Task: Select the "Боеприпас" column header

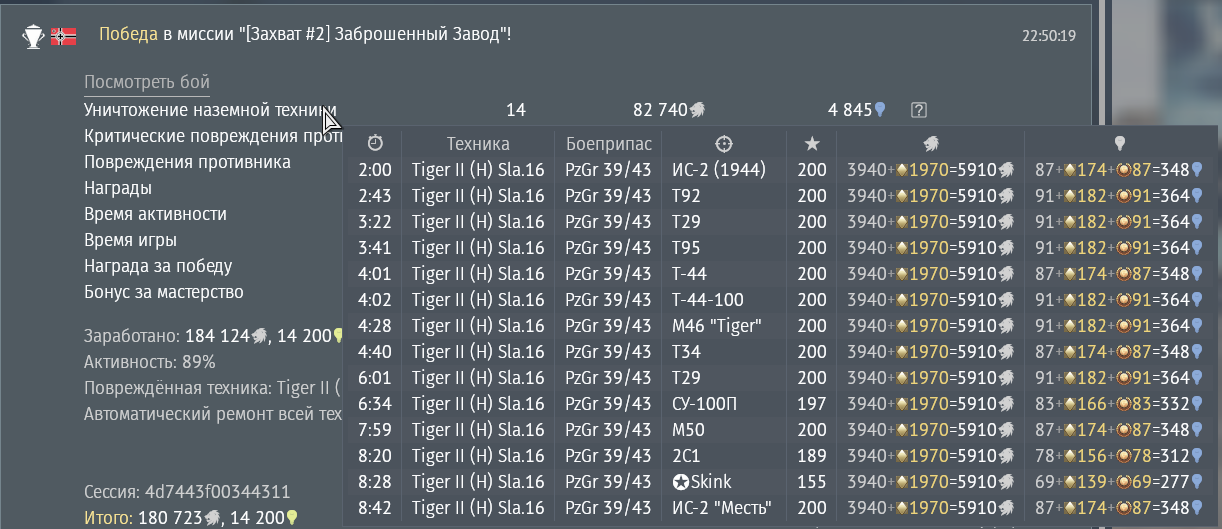Action: (608, 143)
